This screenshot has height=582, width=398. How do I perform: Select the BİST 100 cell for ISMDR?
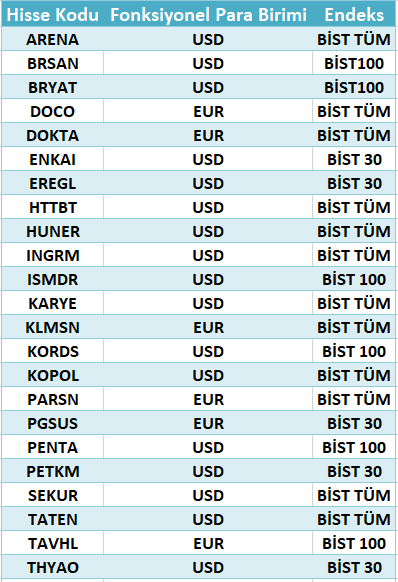point(354,279)
